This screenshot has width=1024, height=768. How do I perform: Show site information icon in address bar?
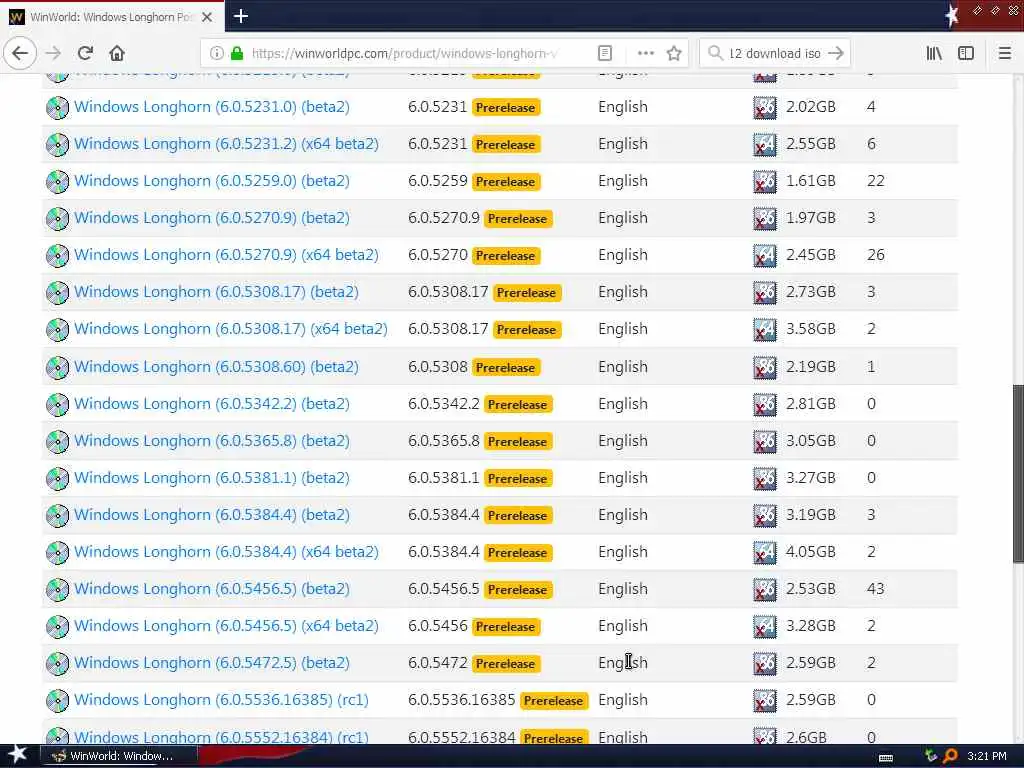[x=217, y=54]
